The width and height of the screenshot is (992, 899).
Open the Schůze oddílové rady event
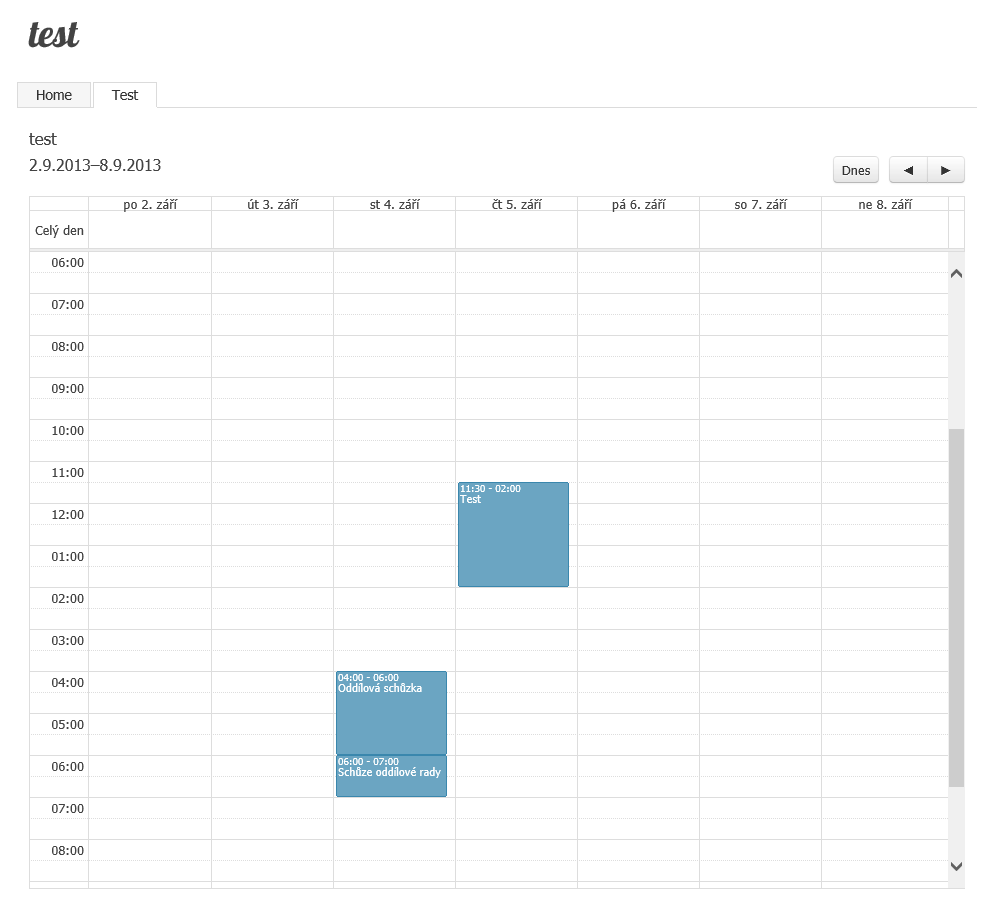[x=391, y=776]
